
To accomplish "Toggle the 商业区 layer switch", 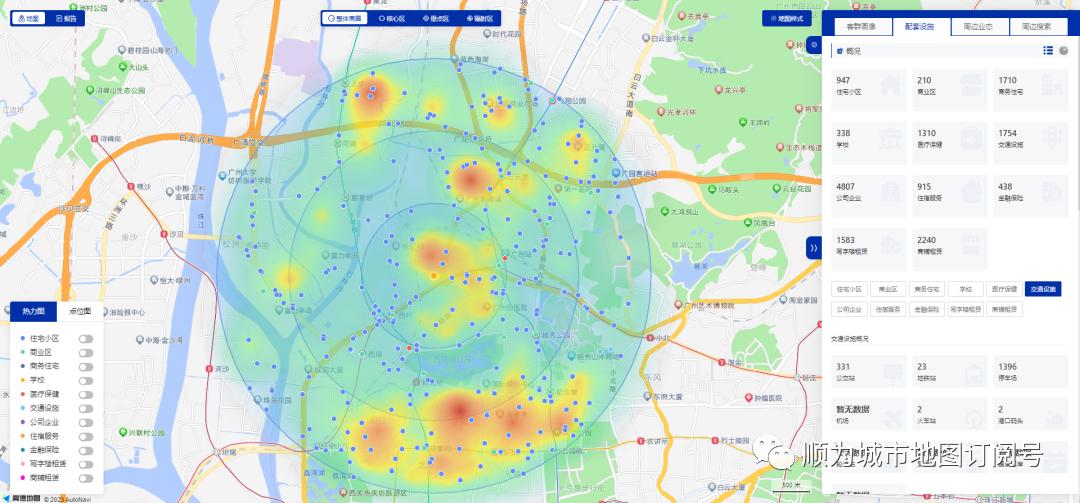I will tap(85, 353).
